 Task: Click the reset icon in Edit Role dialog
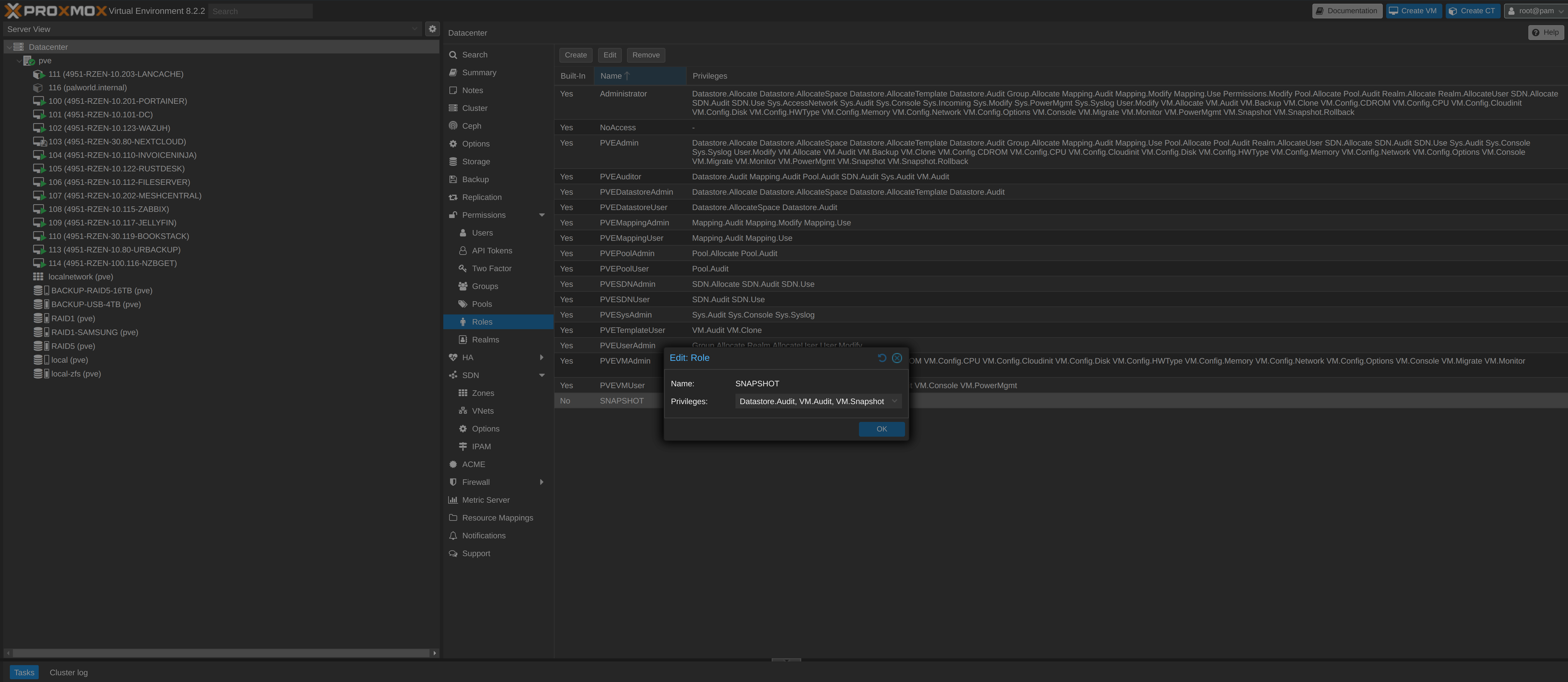pos(881,358)
